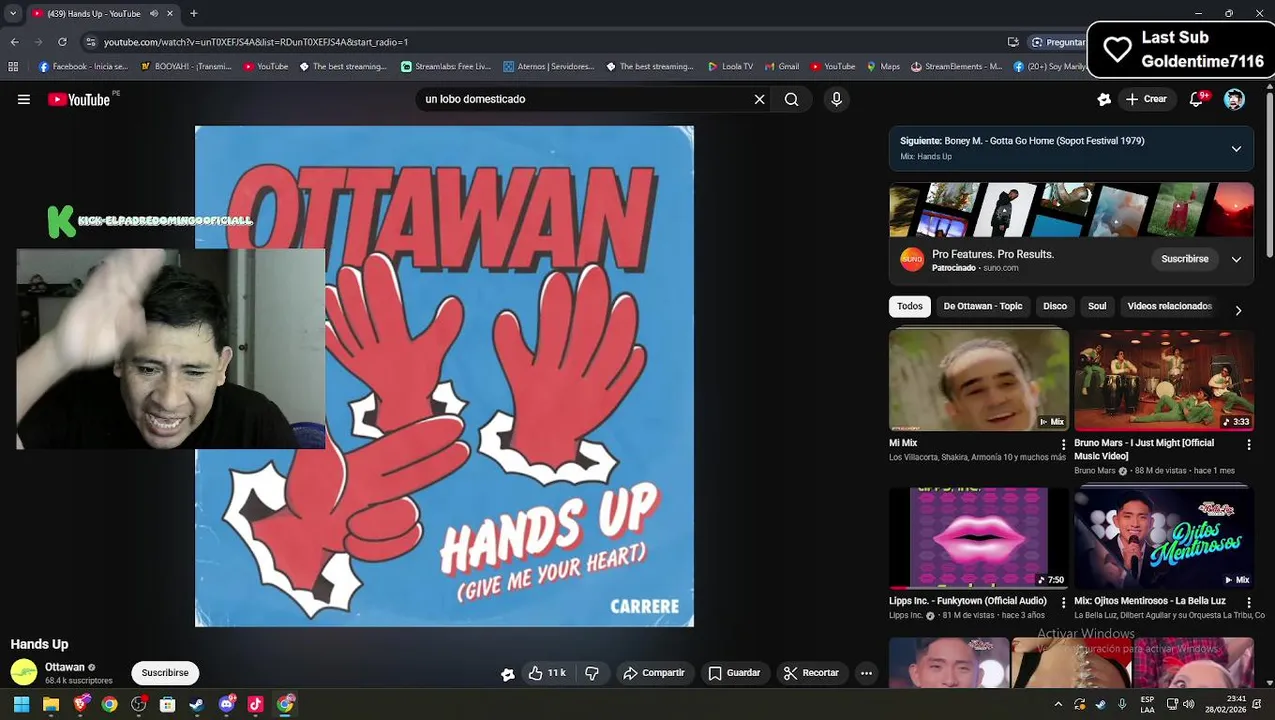Open the Suno ad banner image

pyautogui.click(x=1071, y=210)
